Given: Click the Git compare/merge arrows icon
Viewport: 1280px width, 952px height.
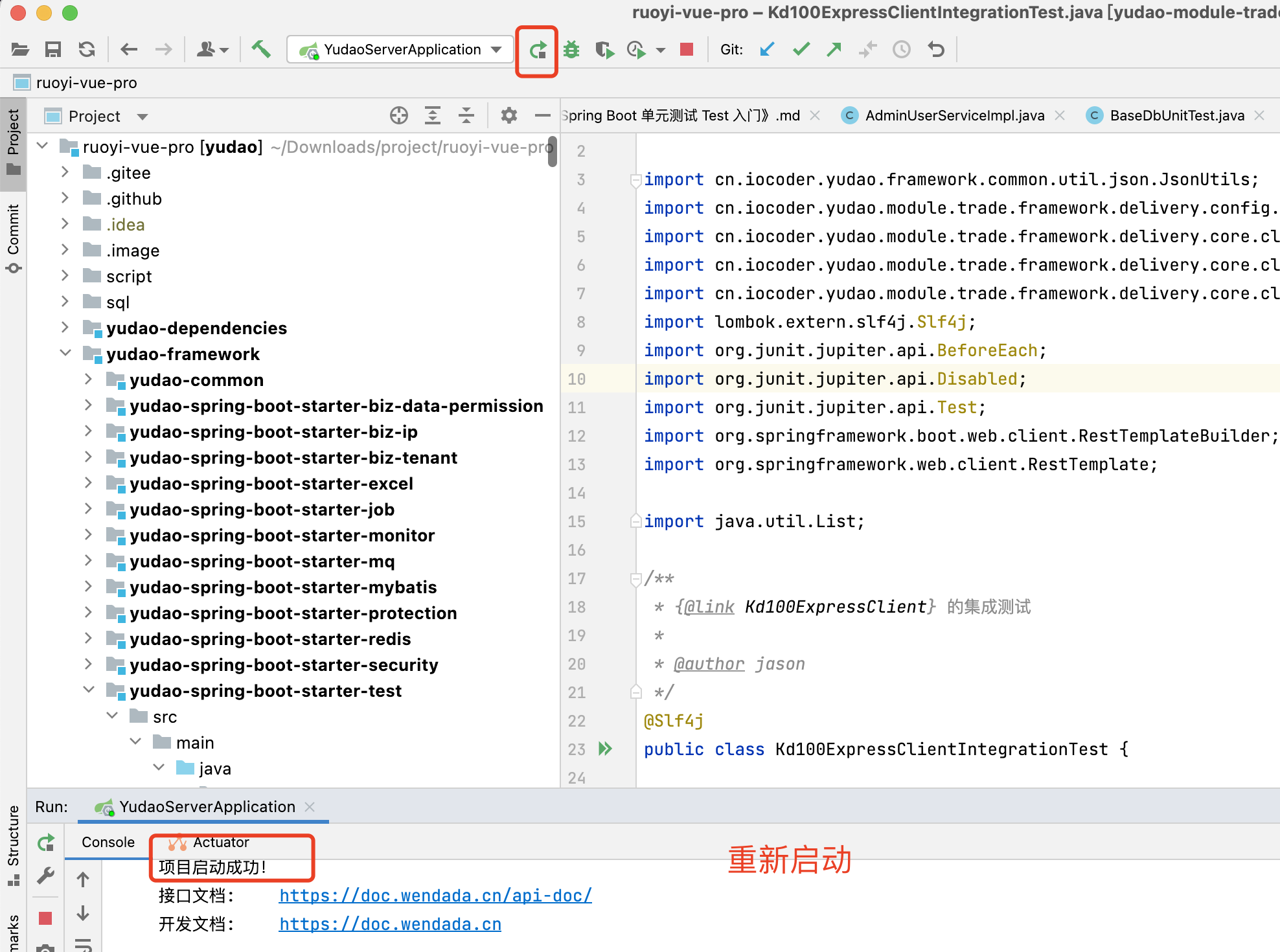Looking at the screenshot, I should (x=868, y=49).
